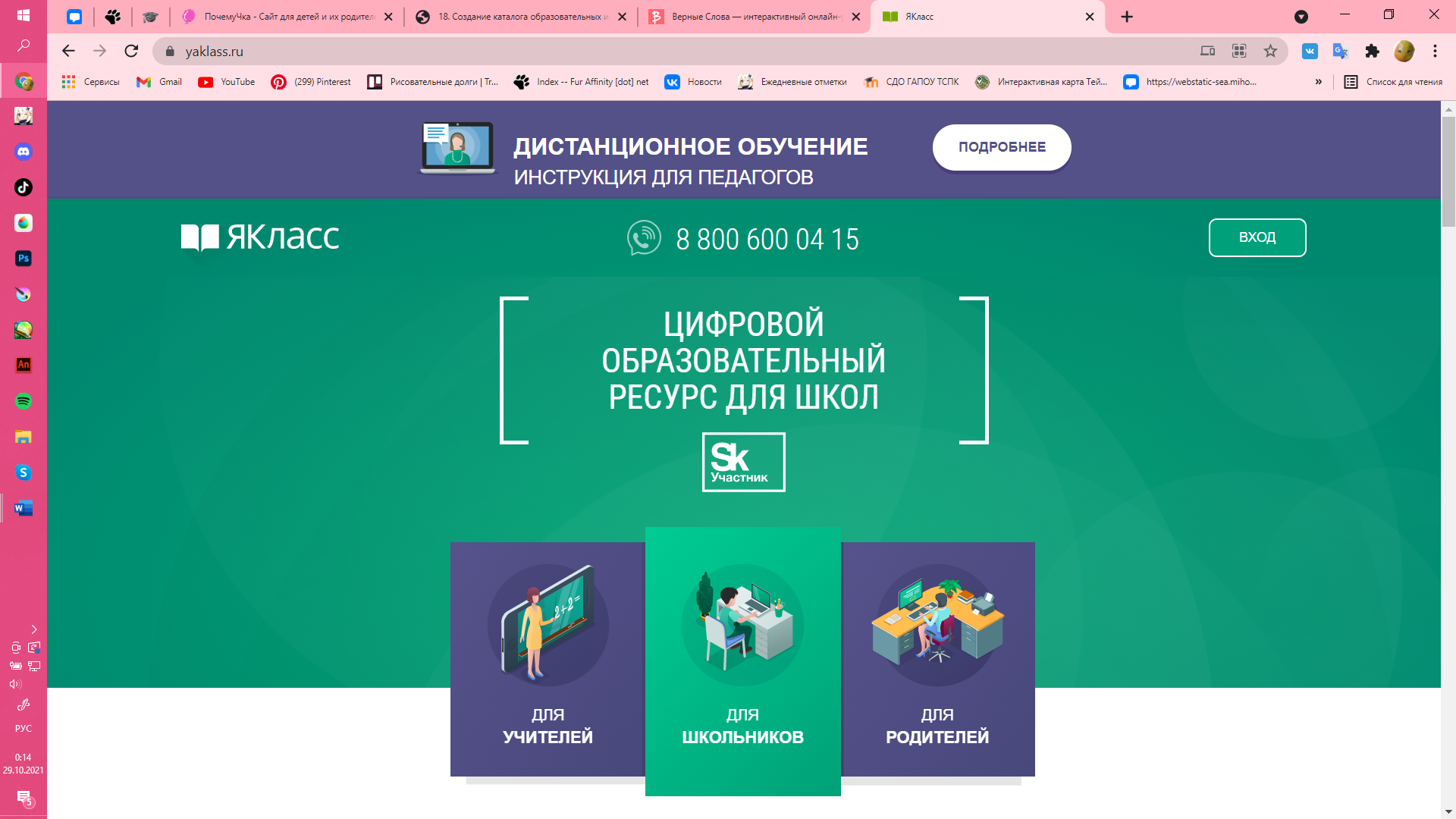Click the speaker volume tray icon
This screenshot has width=1456, height=819.
(x=15, y=683)
